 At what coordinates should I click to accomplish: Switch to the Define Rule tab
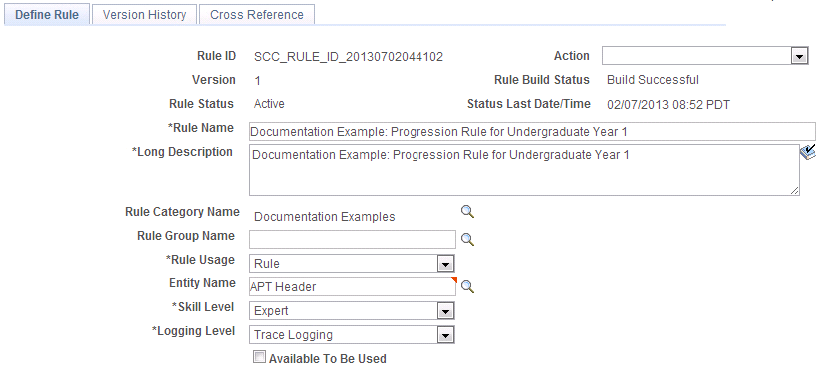(47, 14)
